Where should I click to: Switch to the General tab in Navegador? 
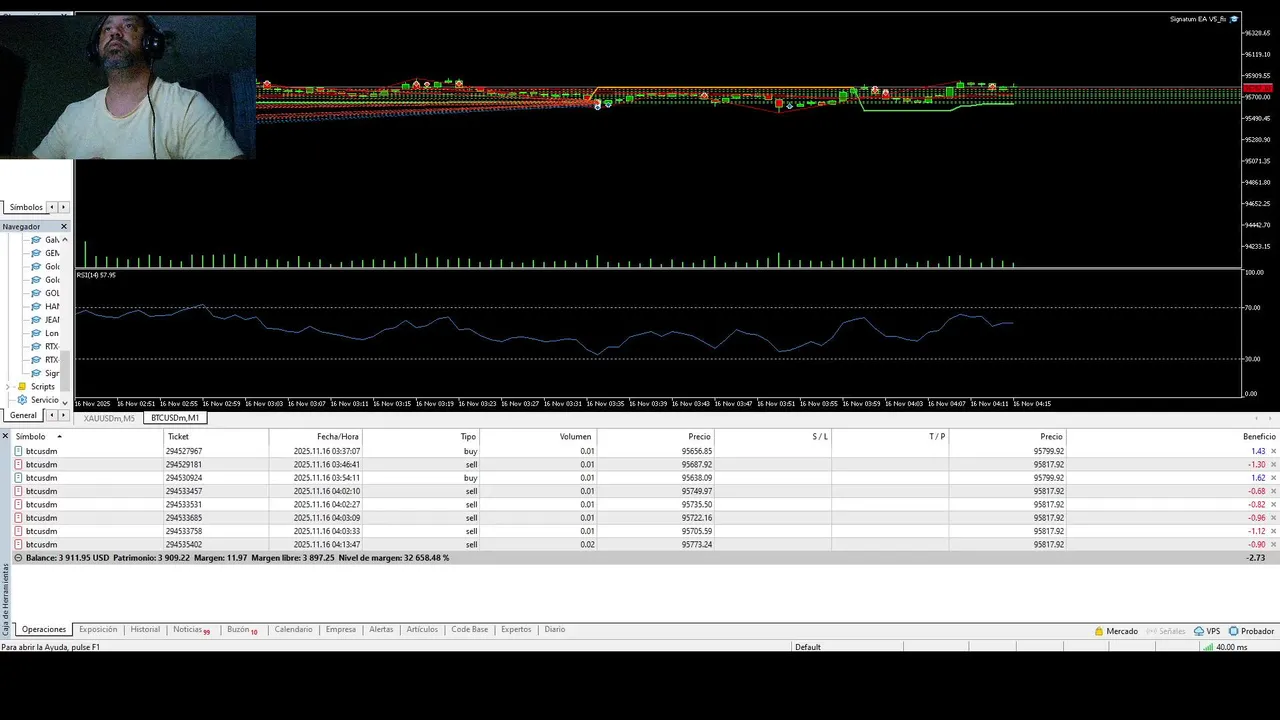[23, 415]
